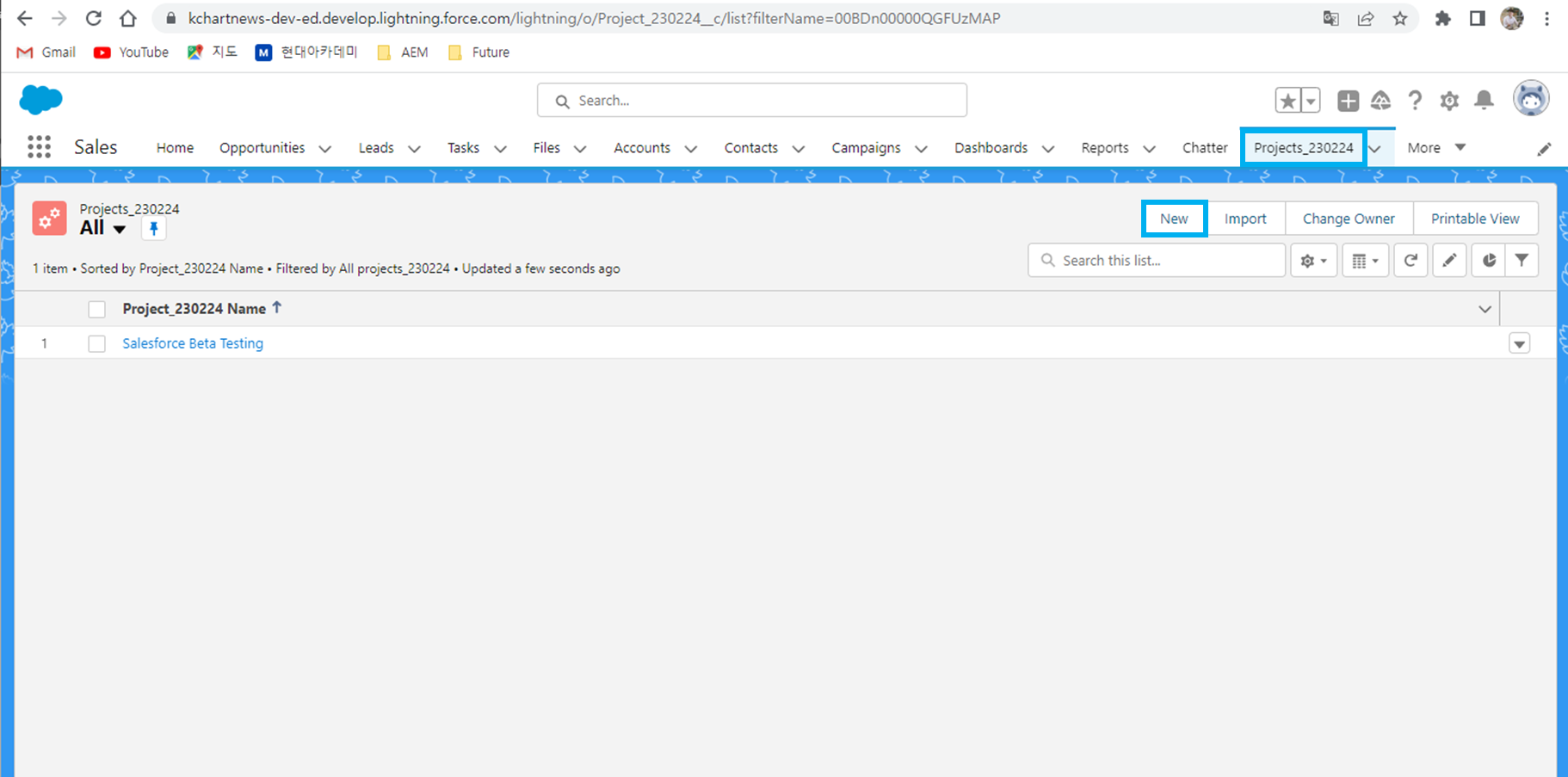The width and height of the screenshot is (1568, 777).
Task: Click the Import button
Action: [1245, 219]
